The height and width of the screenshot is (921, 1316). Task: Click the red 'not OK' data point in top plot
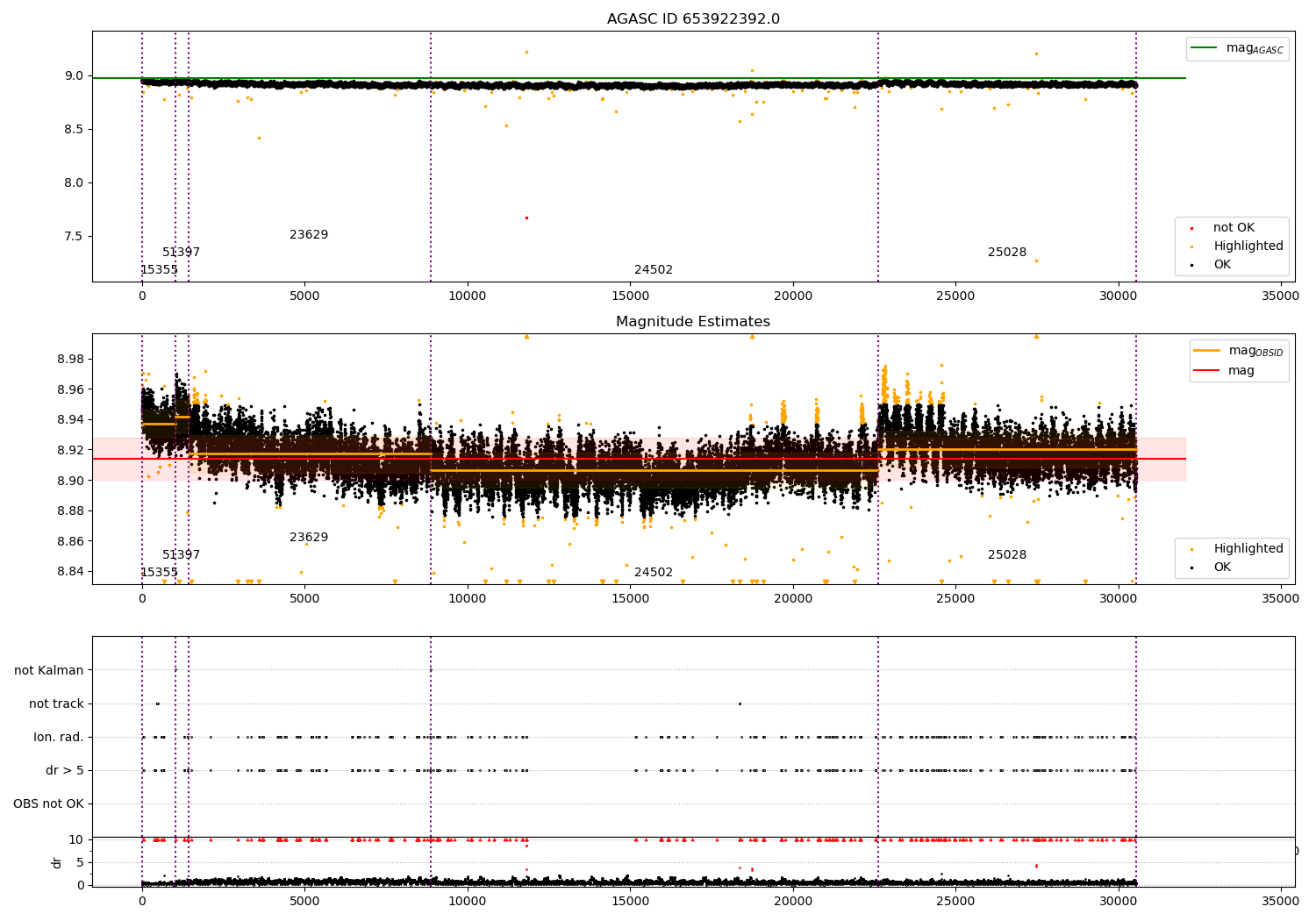[526, 218]
